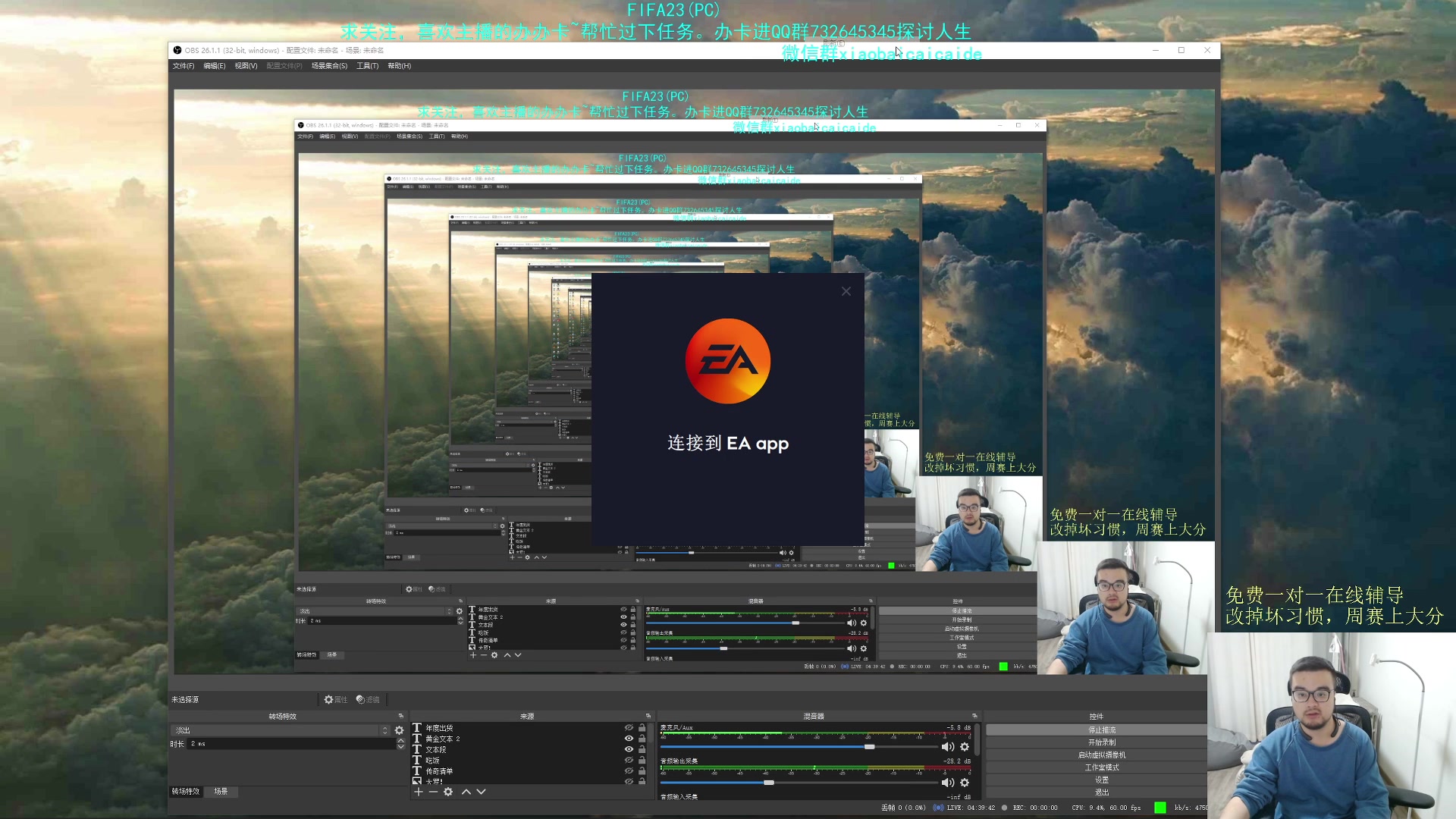Click the 启动虚拟摄像机 button

click(1097, 755)
